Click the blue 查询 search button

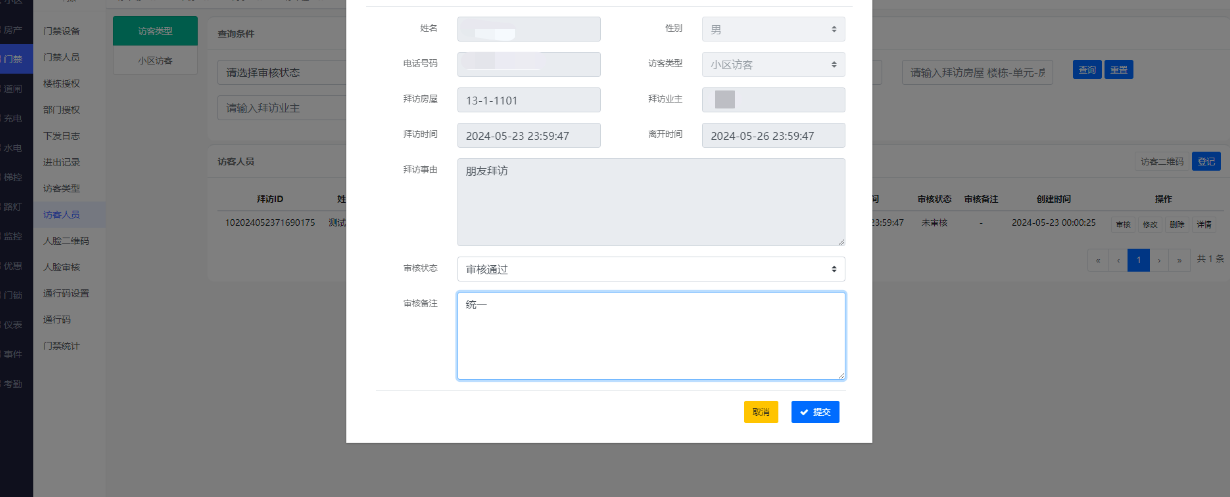click(1086, 70)
